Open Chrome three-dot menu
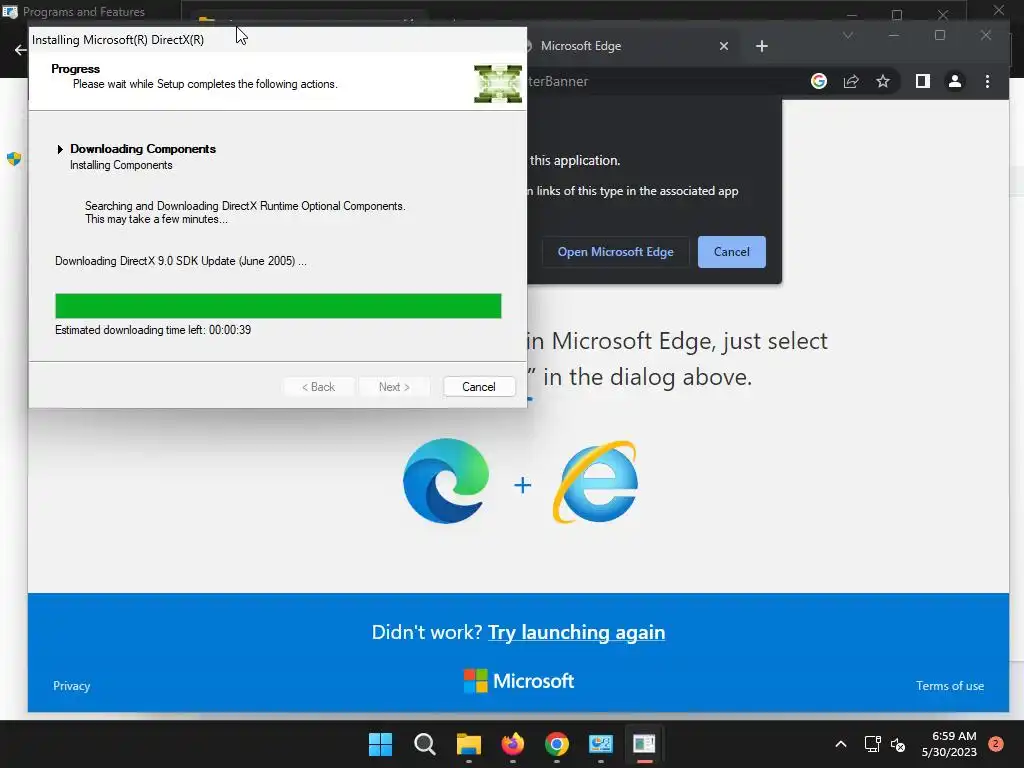The height and width of the screenshot is (768, 1024). (987, 81)
